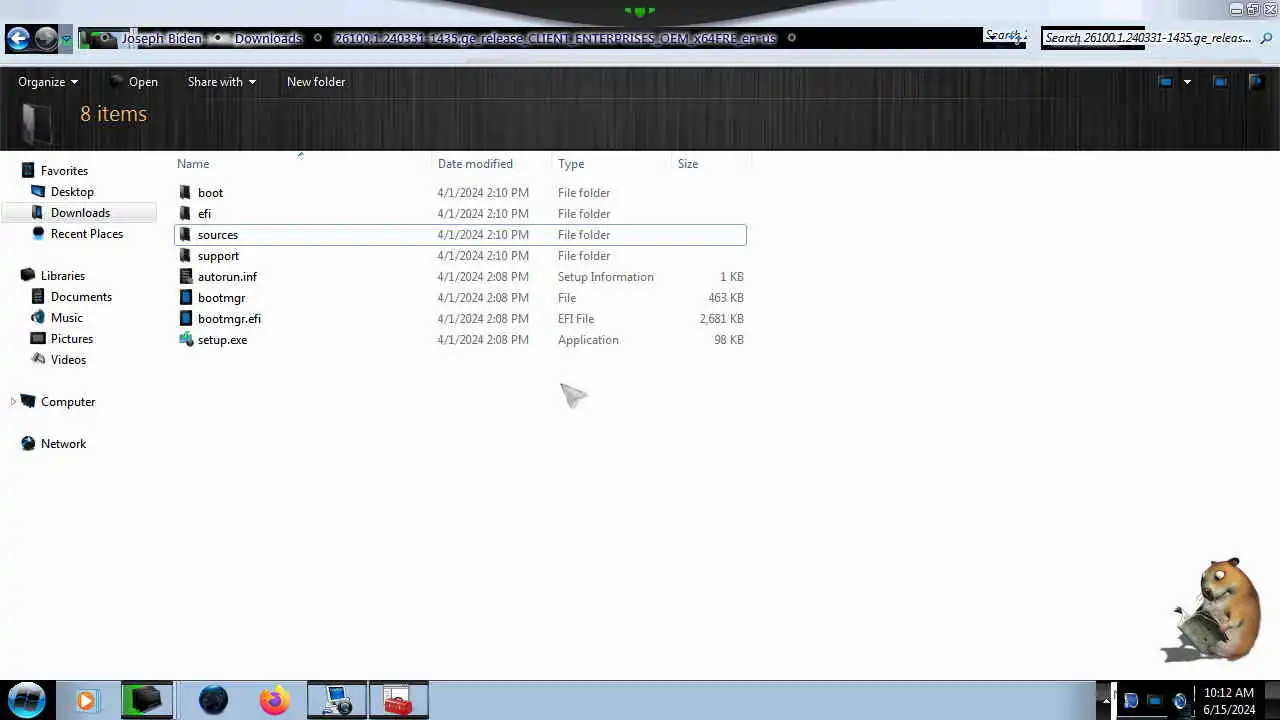
Task: Click the Explorer folder taskbar icon
Action: coord(147,701)
